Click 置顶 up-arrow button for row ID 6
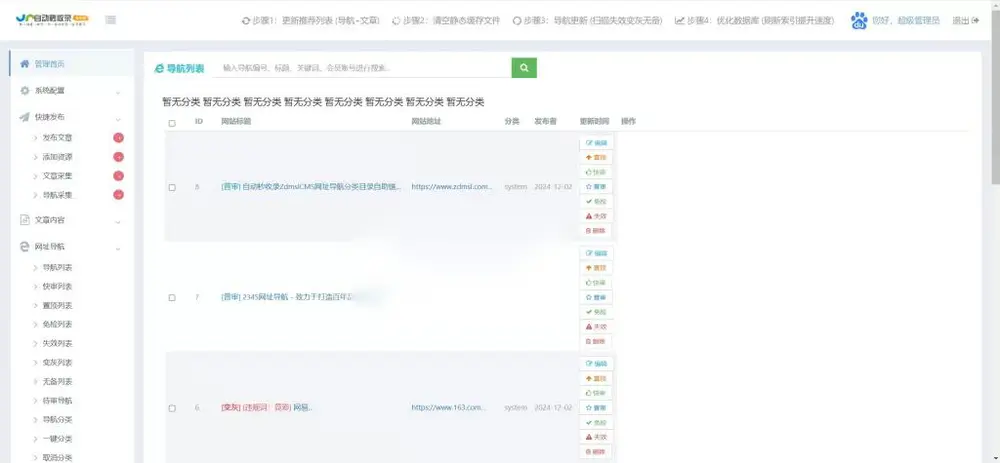 (596, 378)
